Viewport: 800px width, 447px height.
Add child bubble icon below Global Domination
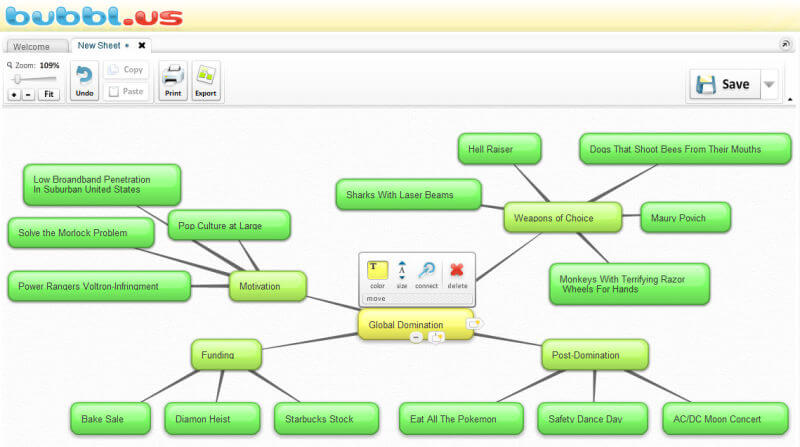(436, 338)
